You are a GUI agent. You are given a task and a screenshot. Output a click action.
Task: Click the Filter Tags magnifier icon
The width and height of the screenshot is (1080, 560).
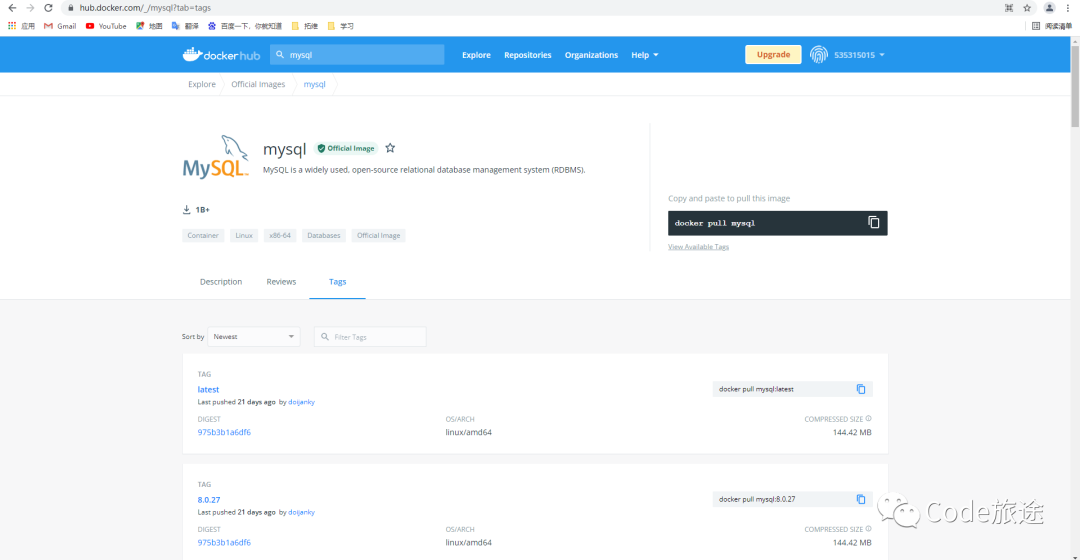(324, 337)
